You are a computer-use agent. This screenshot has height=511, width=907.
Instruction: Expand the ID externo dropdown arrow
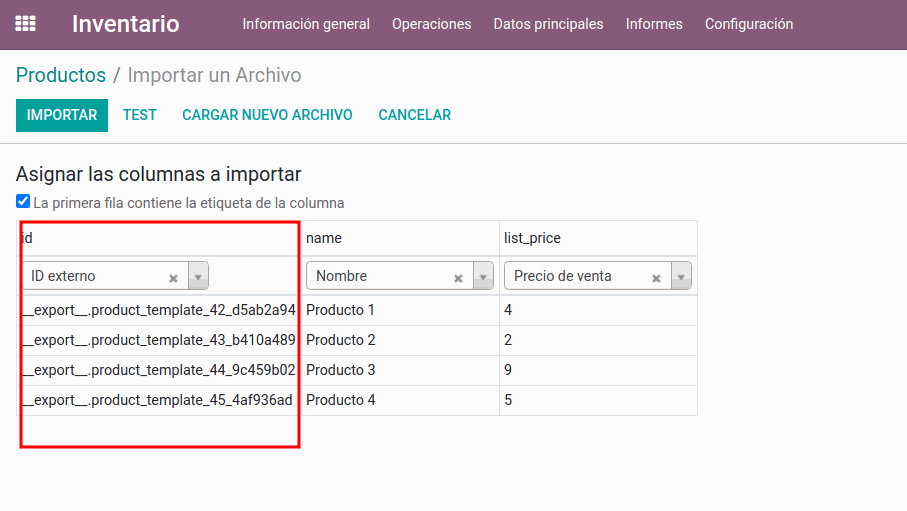pos(198,277)
